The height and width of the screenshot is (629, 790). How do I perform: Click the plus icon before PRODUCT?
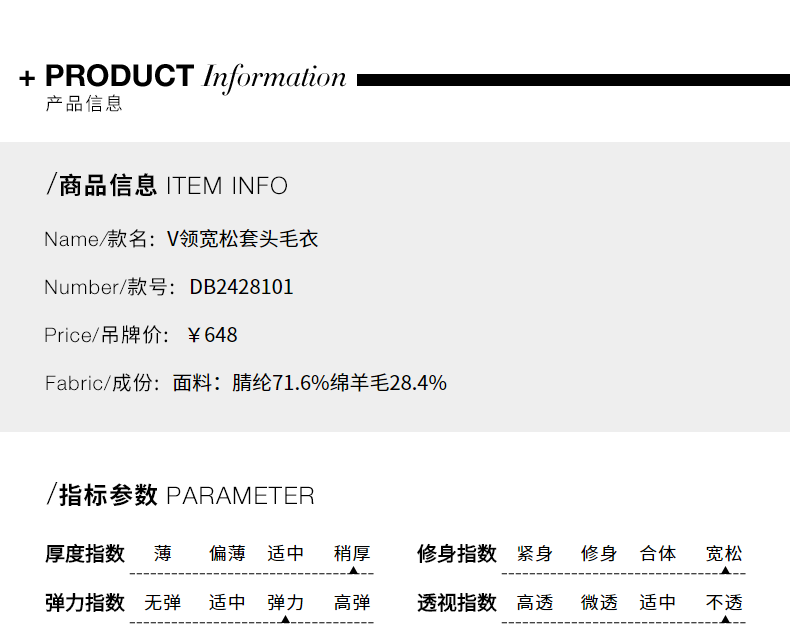pos(27,79)
